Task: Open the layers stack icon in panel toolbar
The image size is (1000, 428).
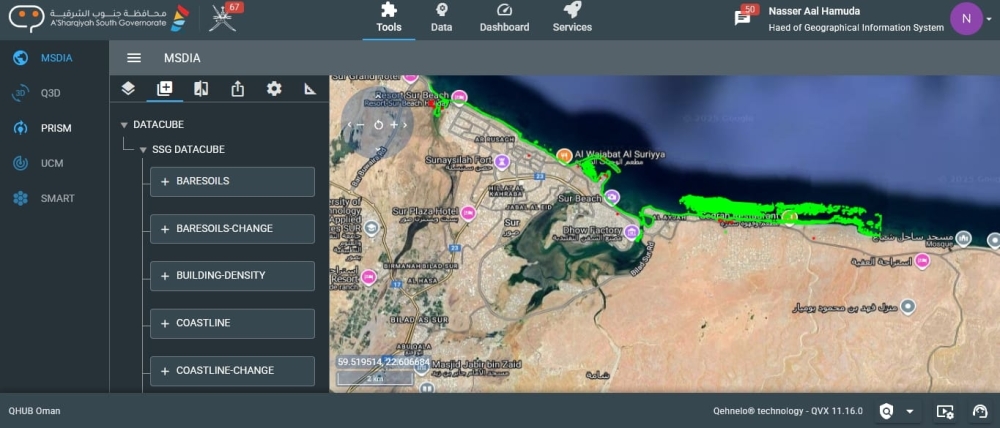Action: pyautogui.click(x=128, y=89)
